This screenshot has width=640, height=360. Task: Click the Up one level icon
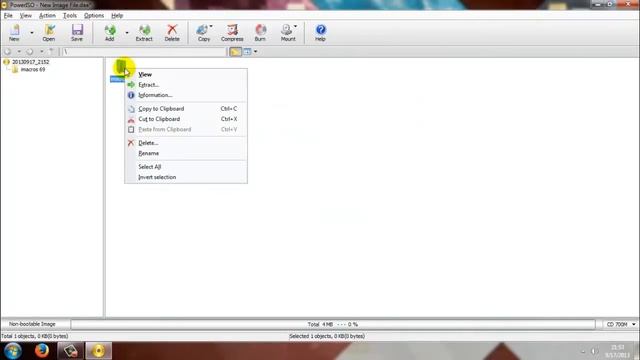click(51, 52)
